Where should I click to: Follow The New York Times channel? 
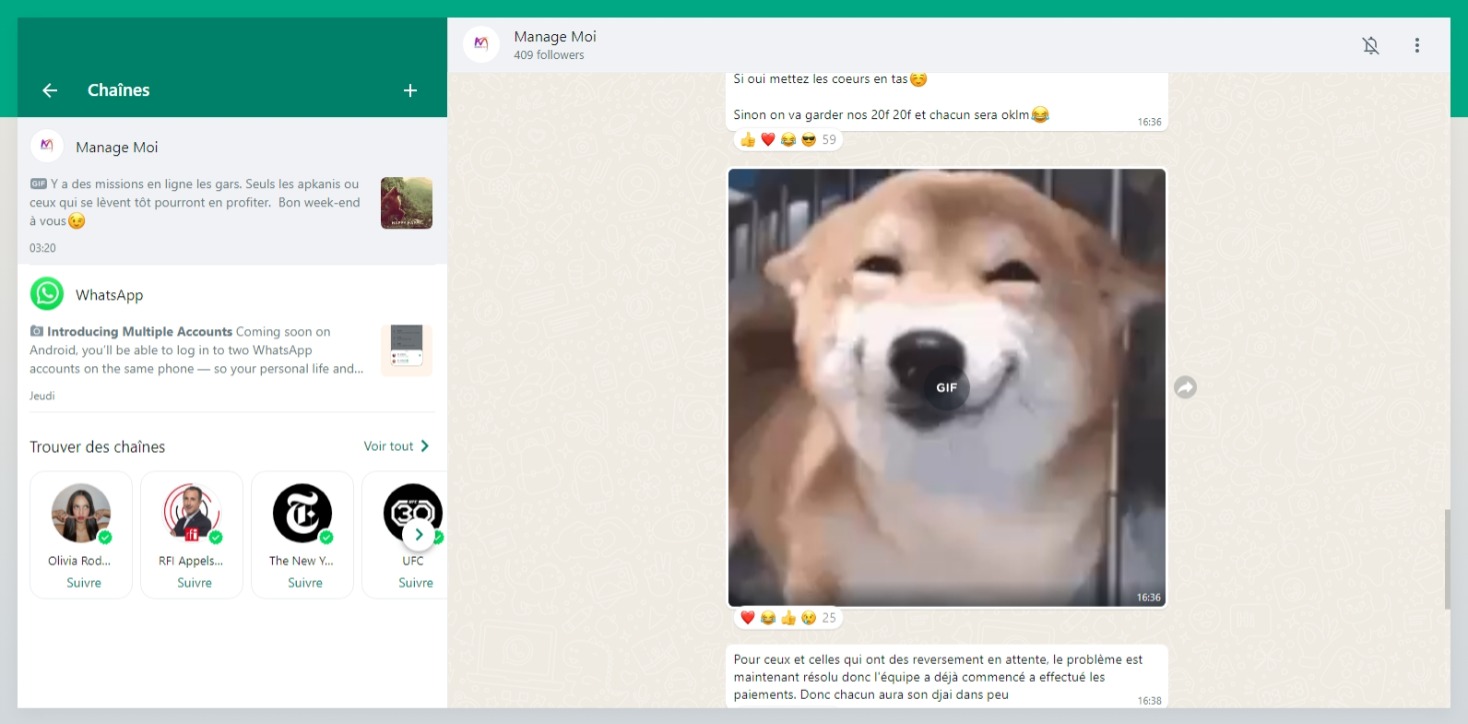[x=305, y=583]
